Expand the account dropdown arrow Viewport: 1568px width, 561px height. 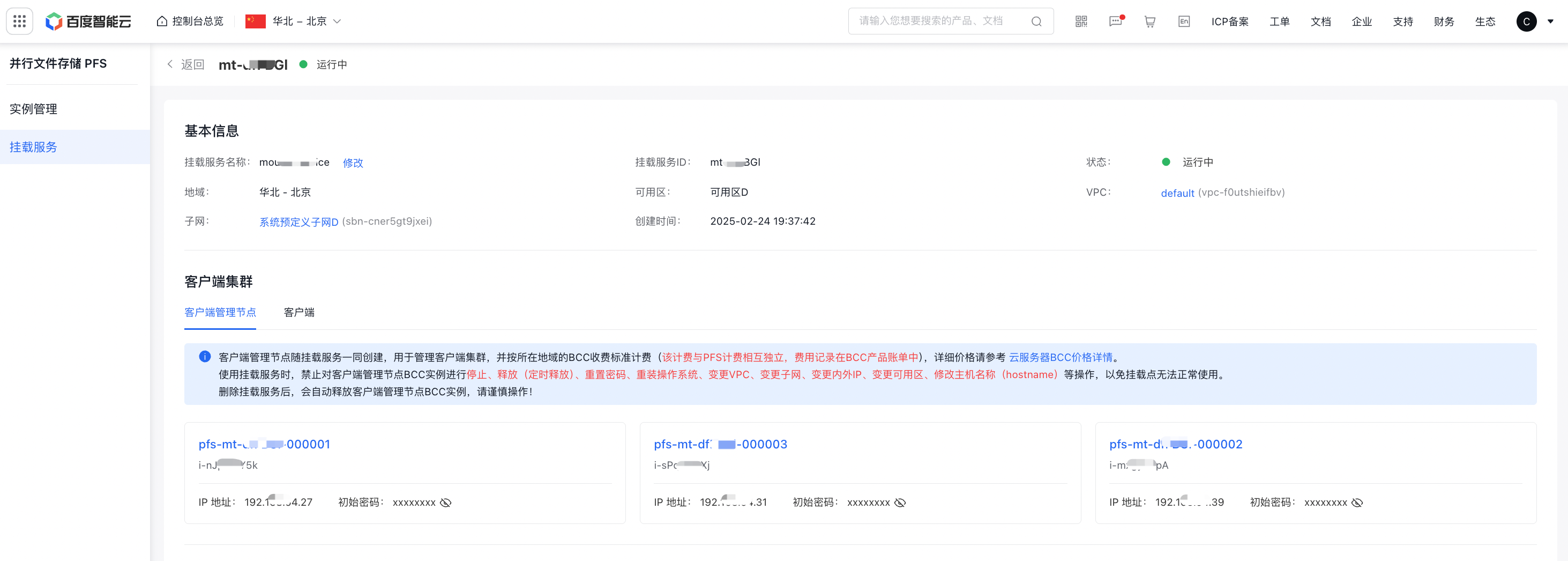tap(1550, 21)
